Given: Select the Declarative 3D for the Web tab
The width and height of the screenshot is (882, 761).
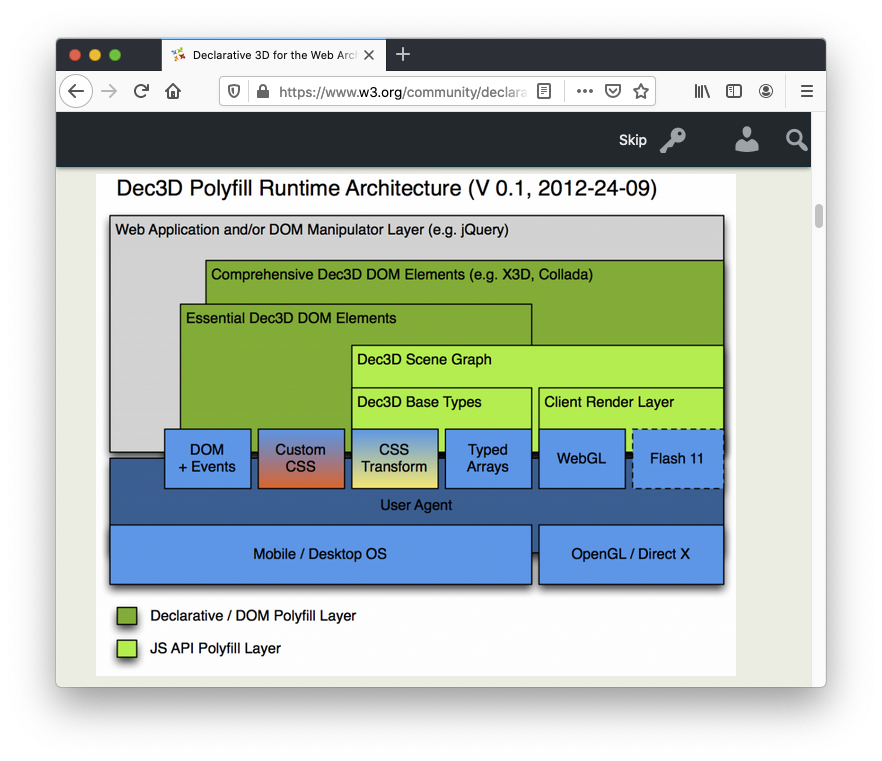Looking at the screenshot, I should tap(266, 55).
